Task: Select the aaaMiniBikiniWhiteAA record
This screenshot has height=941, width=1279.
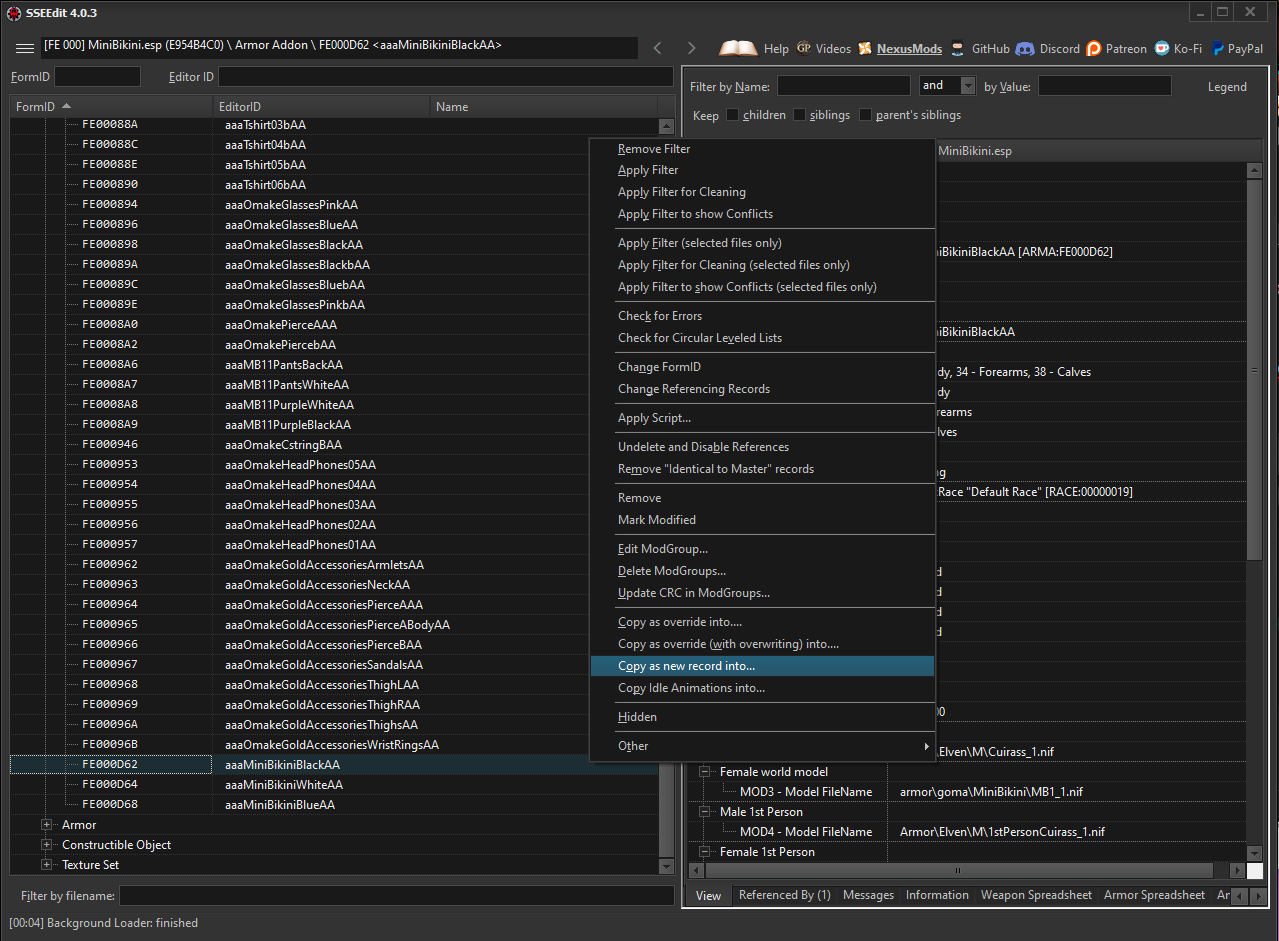Action: tap(283, 785)
